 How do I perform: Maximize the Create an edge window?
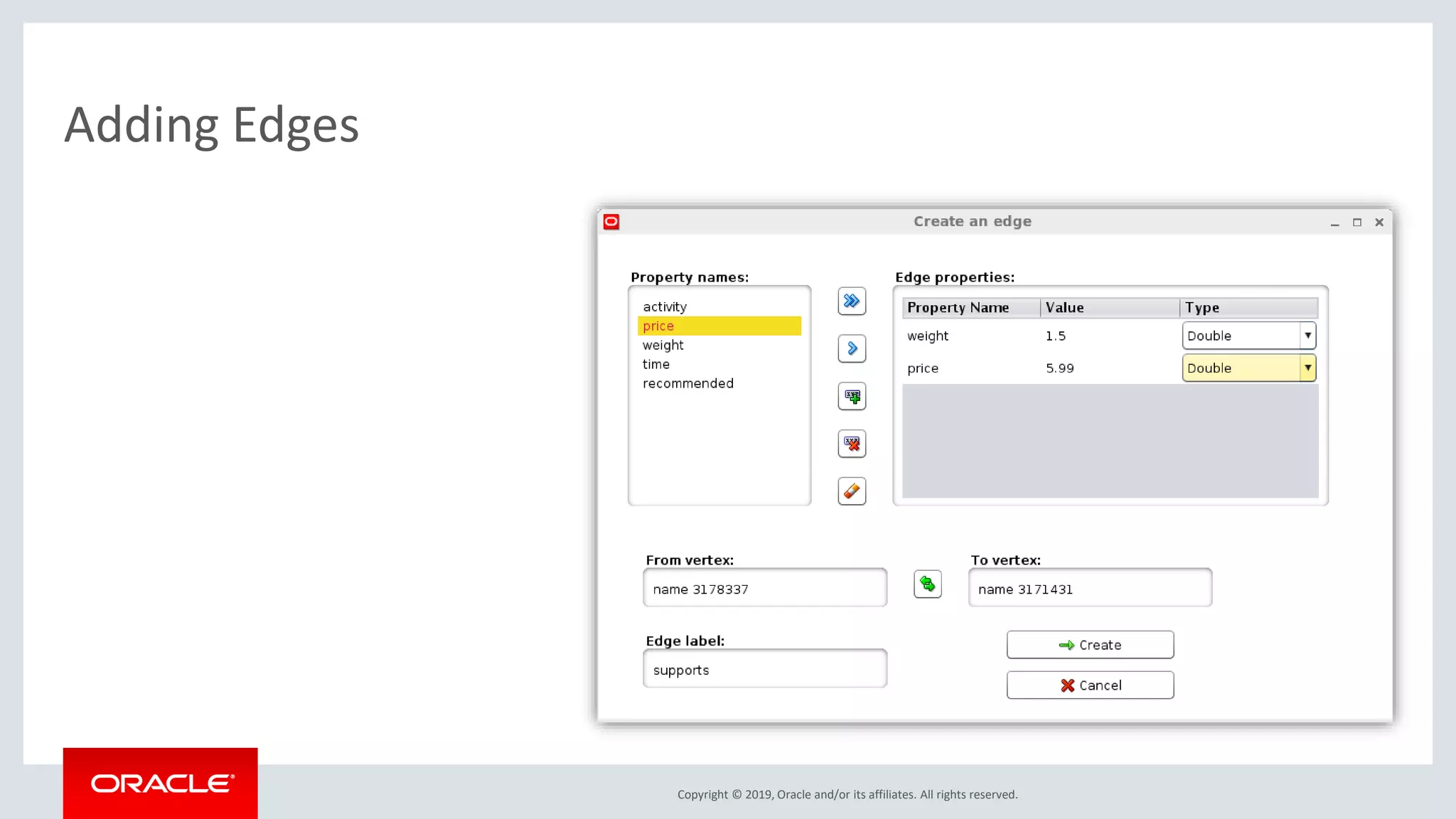click(x=1356, y=223)
